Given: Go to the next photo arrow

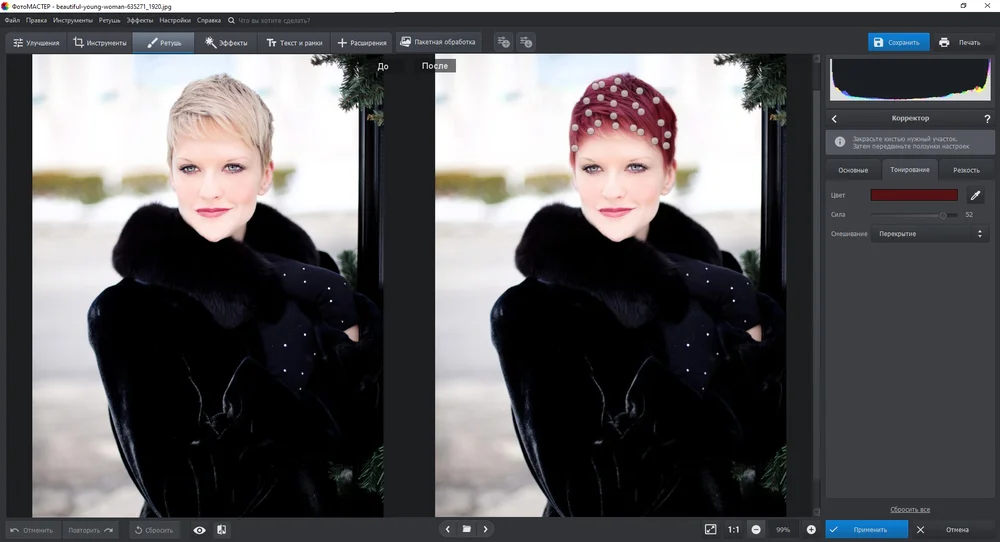Looking at the screenshot, I should [x=486, y=529].
